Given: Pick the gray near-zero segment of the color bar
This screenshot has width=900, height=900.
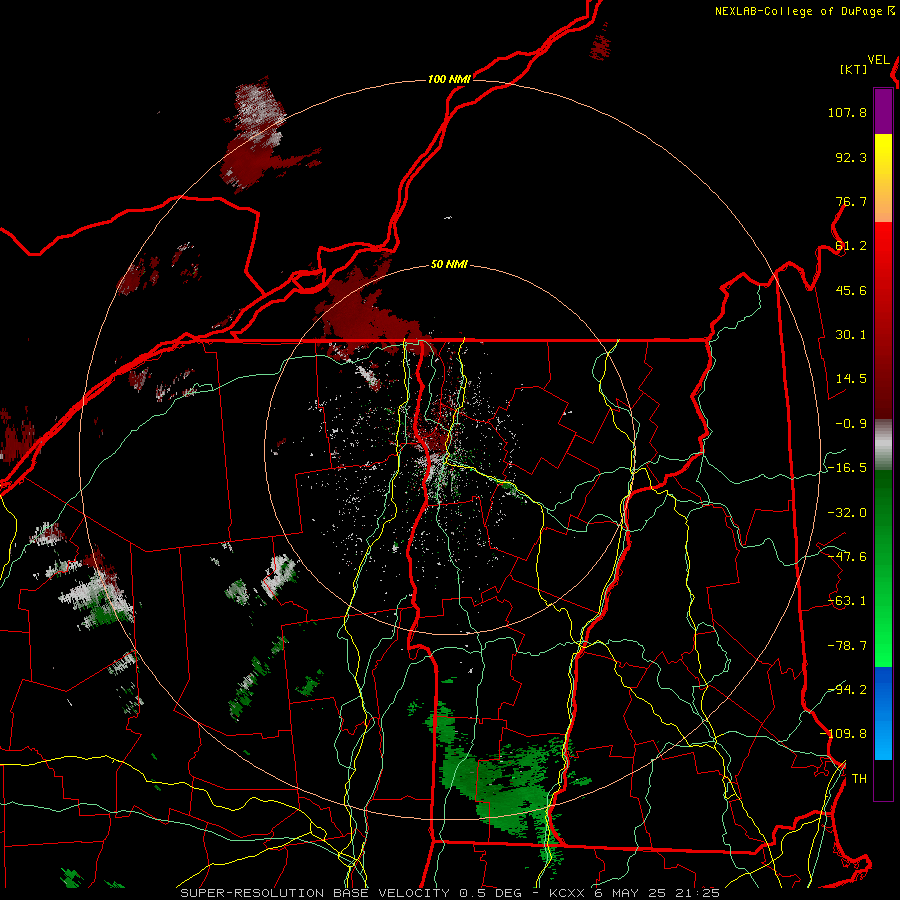Looking at the screenshot, I should (x=883, y=445).
